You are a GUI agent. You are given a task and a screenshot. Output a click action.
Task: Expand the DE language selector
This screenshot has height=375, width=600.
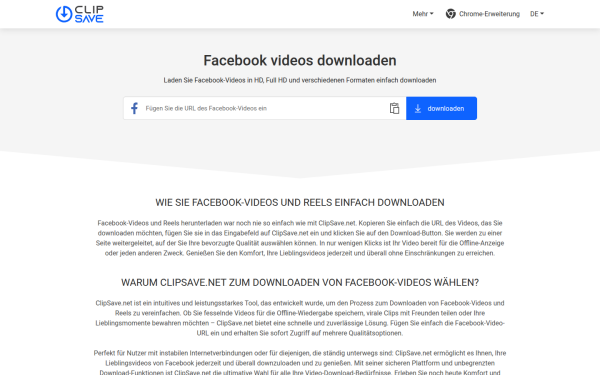pos(537,14)
